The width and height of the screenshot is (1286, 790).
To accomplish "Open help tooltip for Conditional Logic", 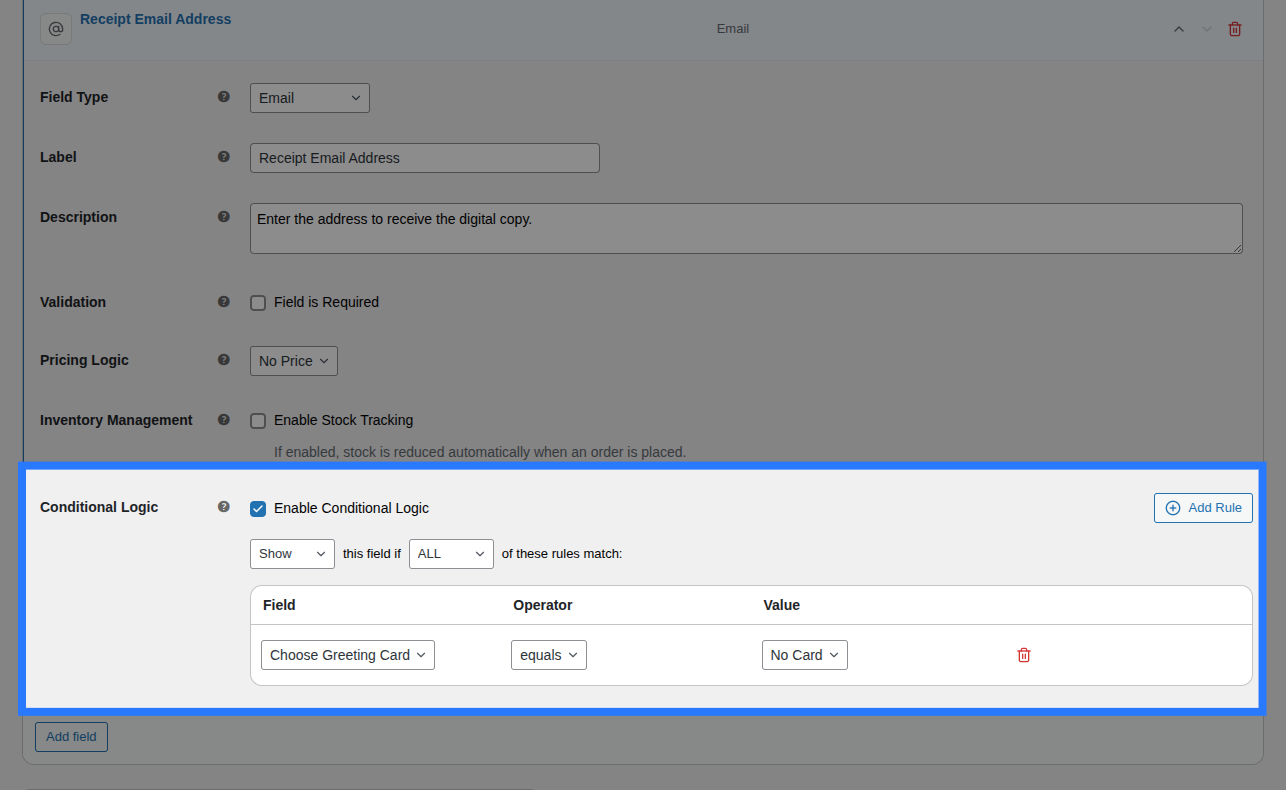I will coord(224,507).
